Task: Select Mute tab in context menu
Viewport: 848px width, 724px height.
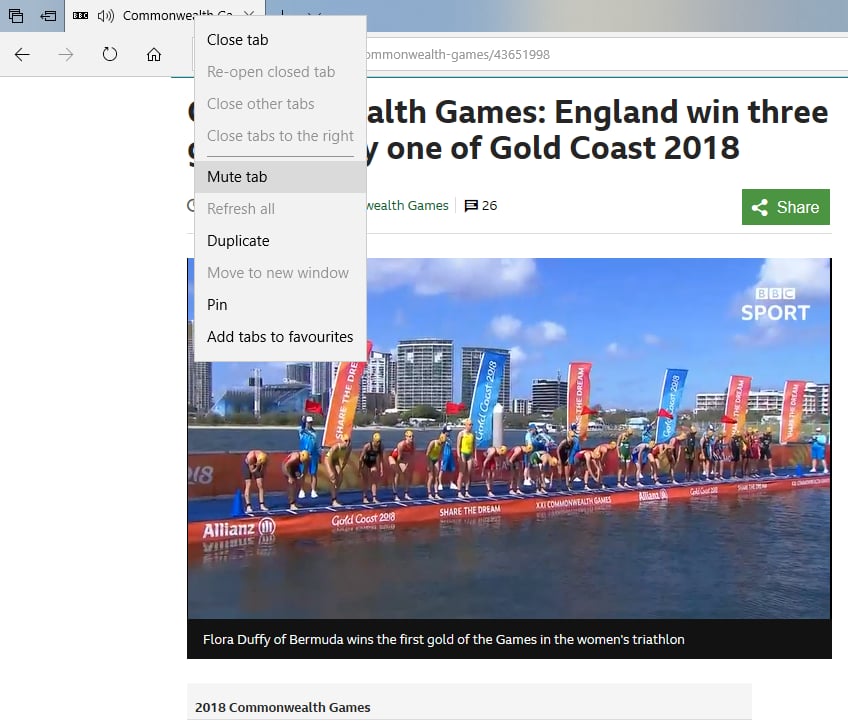Action: click(280, 177)
